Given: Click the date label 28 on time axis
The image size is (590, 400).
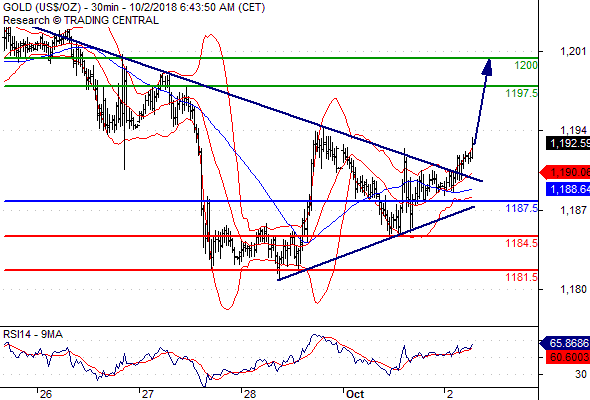Looking at the screenshot, I should pyautogui.click(x=249, y=394).
